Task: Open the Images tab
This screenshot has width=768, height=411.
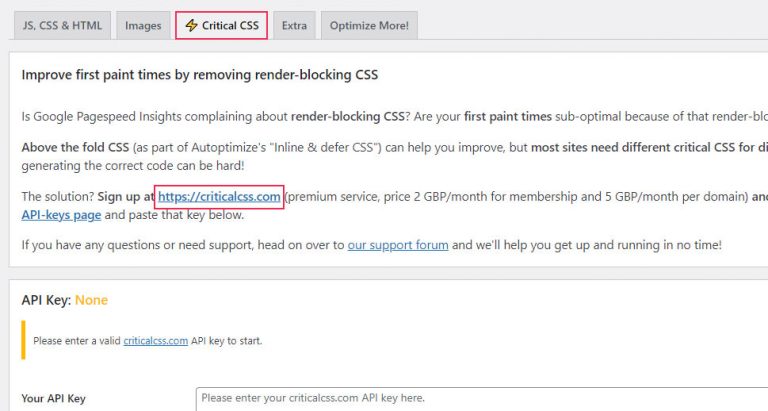Action: click(143, 25)
